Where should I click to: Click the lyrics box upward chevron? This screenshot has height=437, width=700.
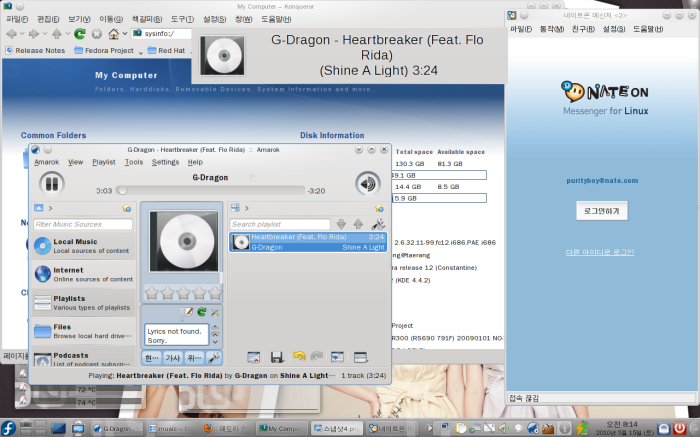[215, 334]
